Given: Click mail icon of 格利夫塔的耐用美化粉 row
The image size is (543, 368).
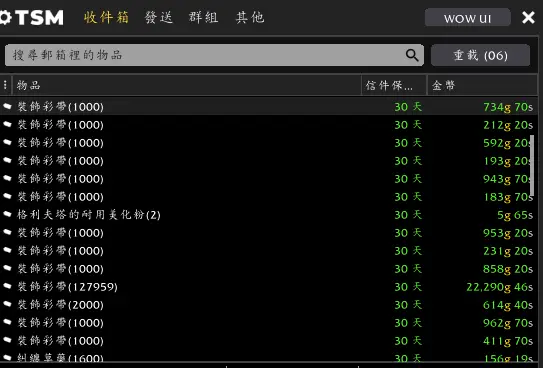Looking at the screenshot, I should 8,214.
